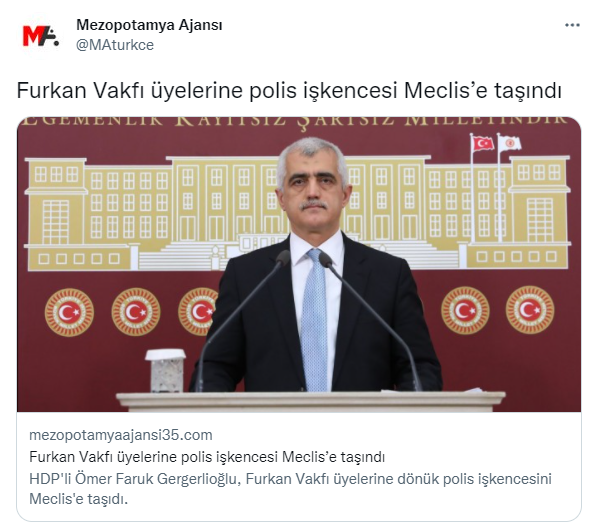Viewport: 597px width, 529px height.
Task: Click the left microphone head
Action: (x=283, y=257)
